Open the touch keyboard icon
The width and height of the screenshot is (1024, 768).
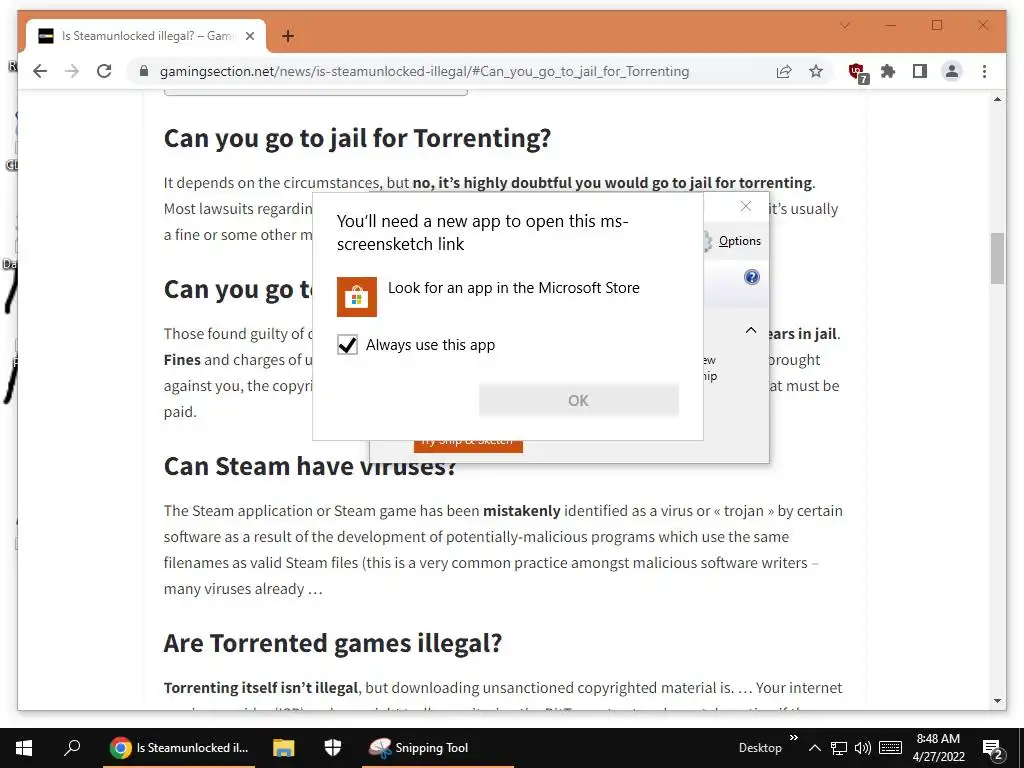[x=890, y=748]
